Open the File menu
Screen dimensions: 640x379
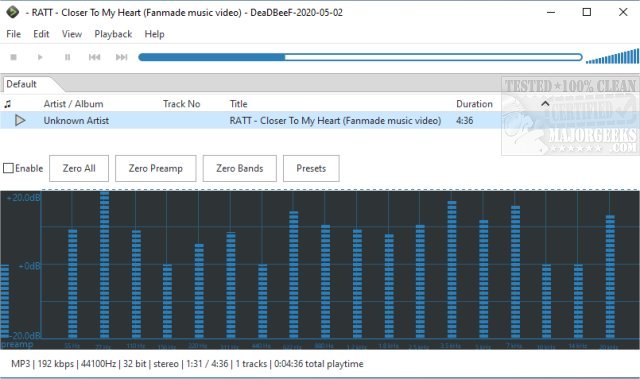[13, 34]
